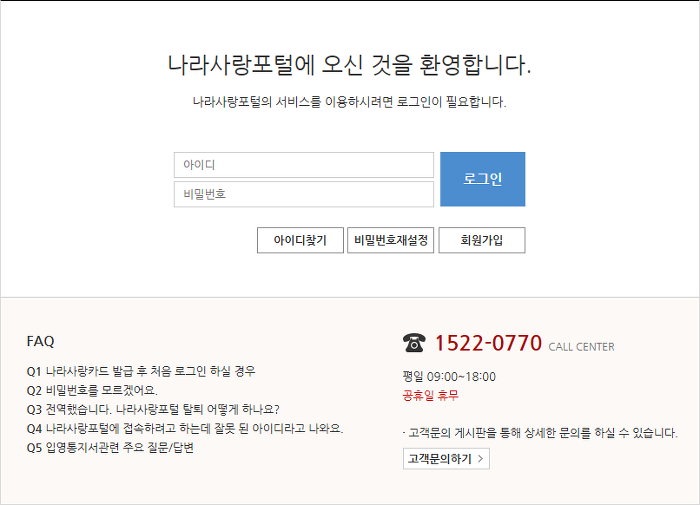Click the CALL CENTER label
Screen dimensions: 700x505
click(581, 347)
